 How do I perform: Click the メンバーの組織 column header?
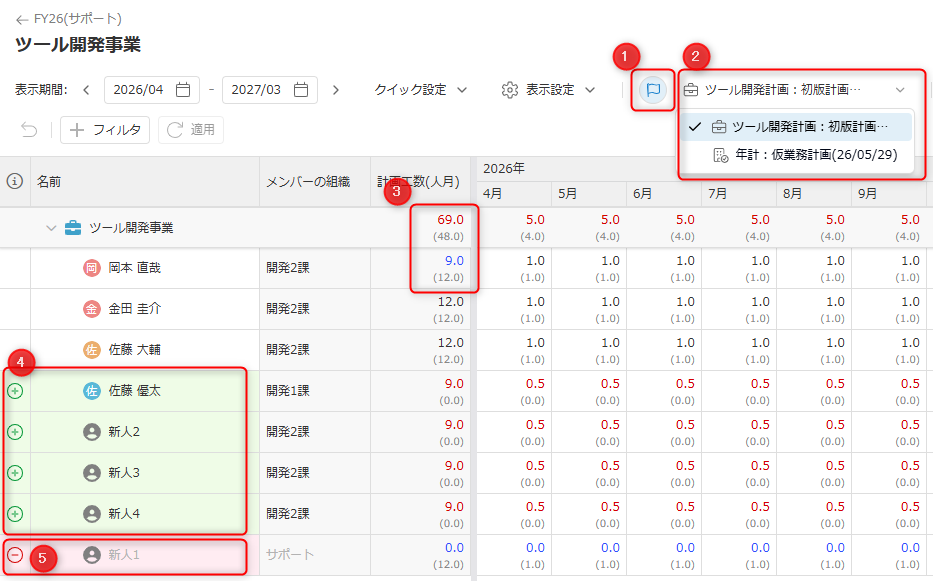click(x=315, y=182)
